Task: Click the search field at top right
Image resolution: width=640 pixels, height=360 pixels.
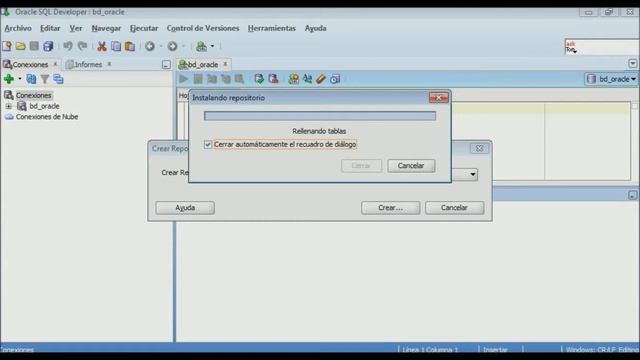Action: 602,47
